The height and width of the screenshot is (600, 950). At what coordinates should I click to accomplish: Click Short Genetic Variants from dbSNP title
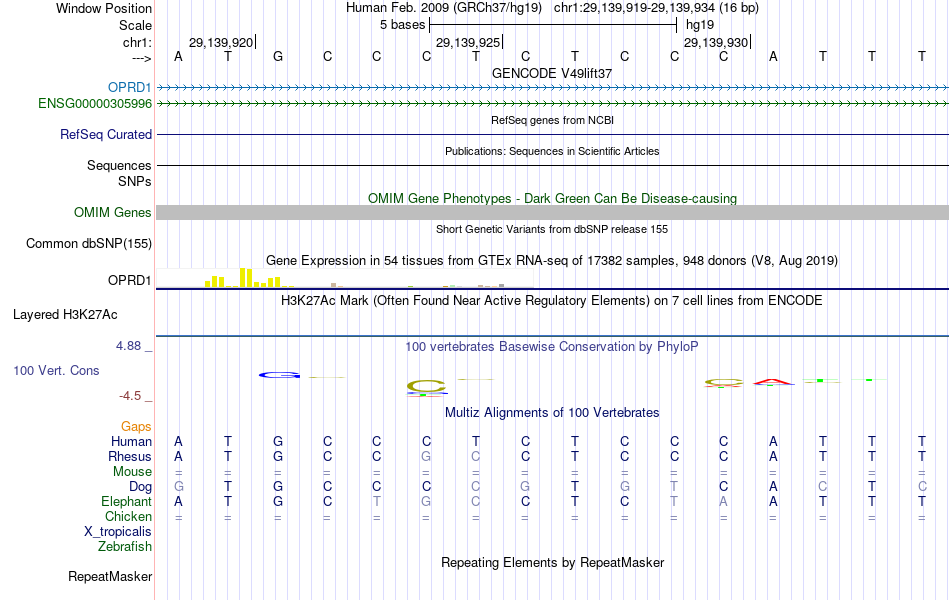552,229
